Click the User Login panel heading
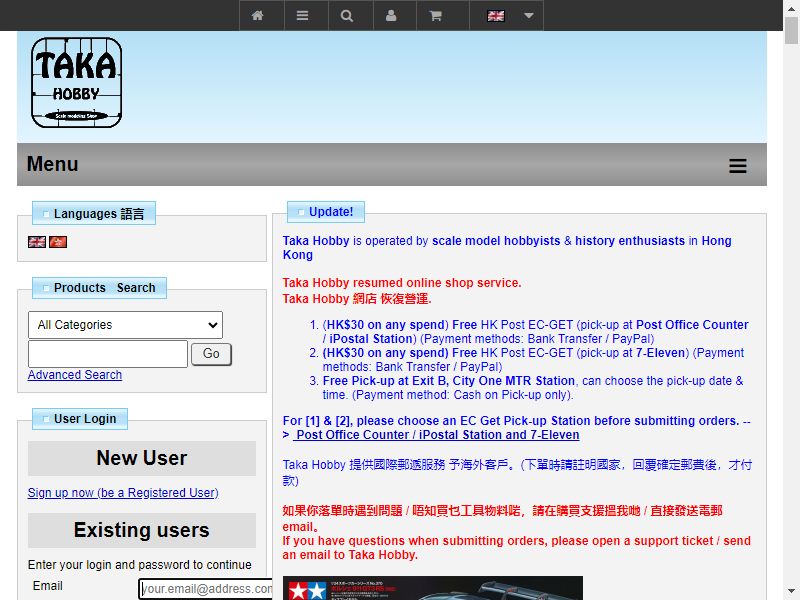 [x=80, y=419]
